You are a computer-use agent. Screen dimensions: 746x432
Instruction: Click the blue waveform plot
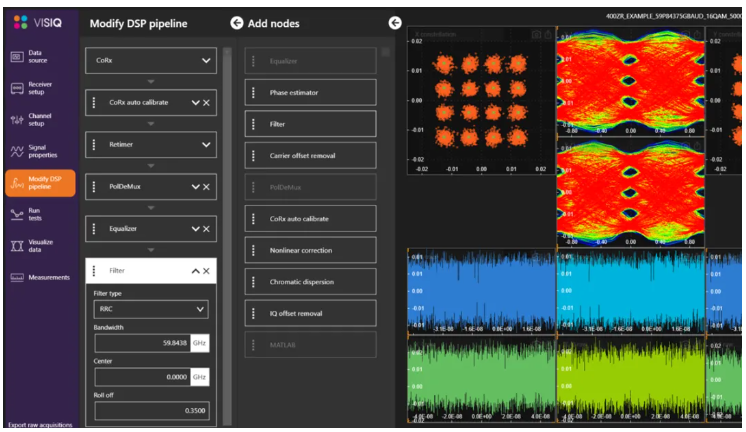tap(481, 291)
